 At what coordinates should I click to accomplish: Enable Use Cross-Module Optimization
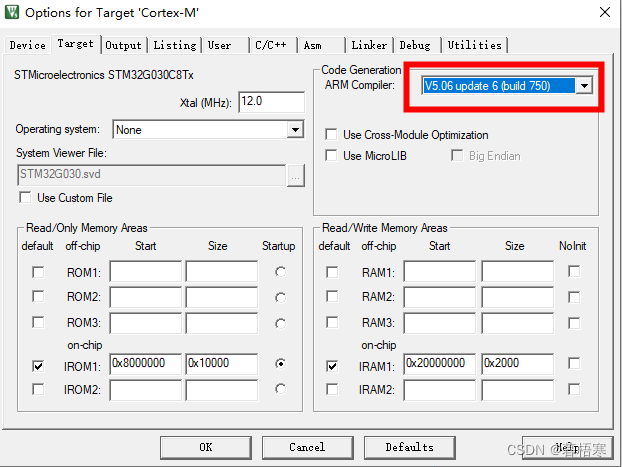tap(331, 134)
